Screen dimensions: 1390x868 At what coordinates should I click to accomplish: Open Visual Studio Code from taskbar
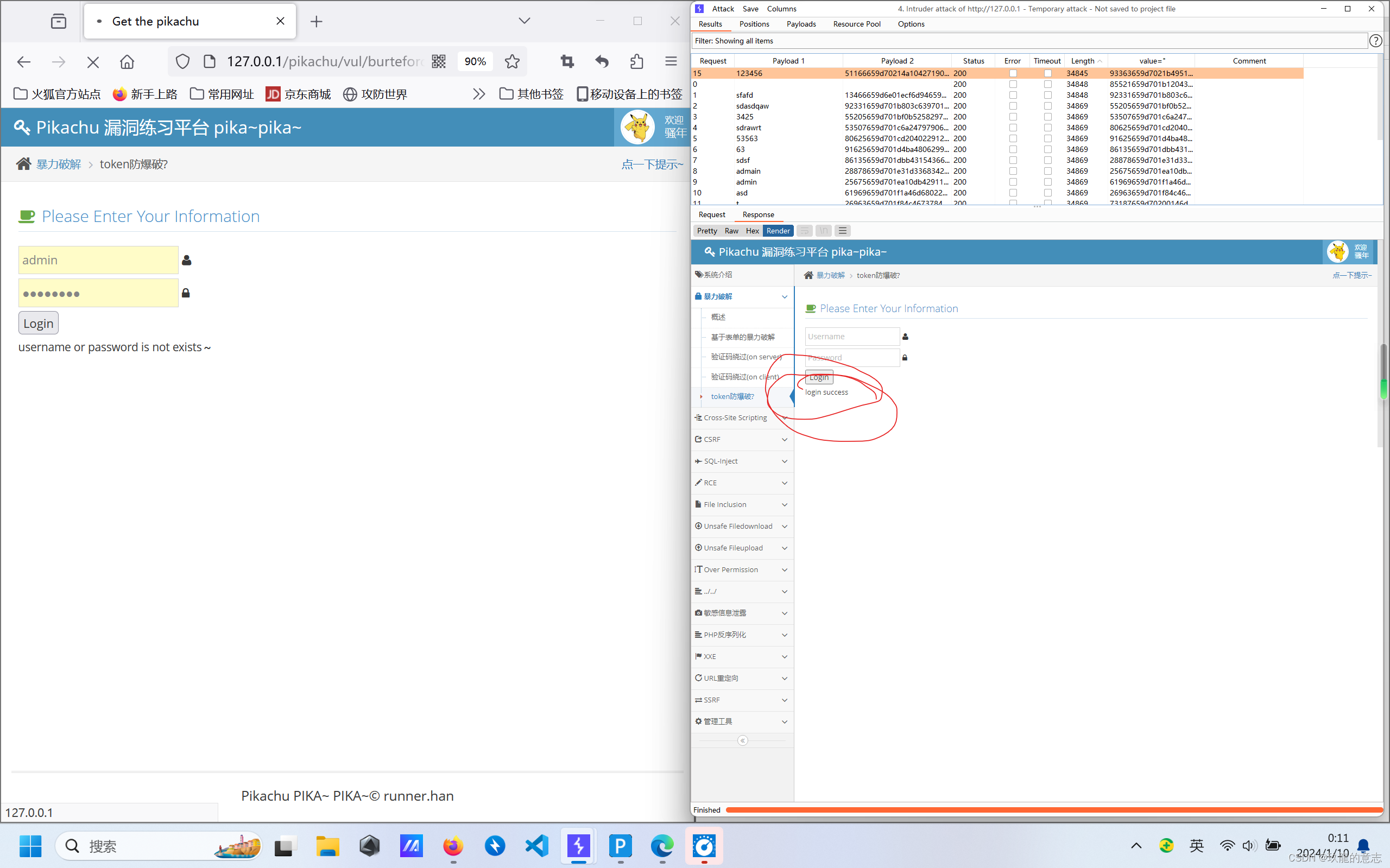537,846
